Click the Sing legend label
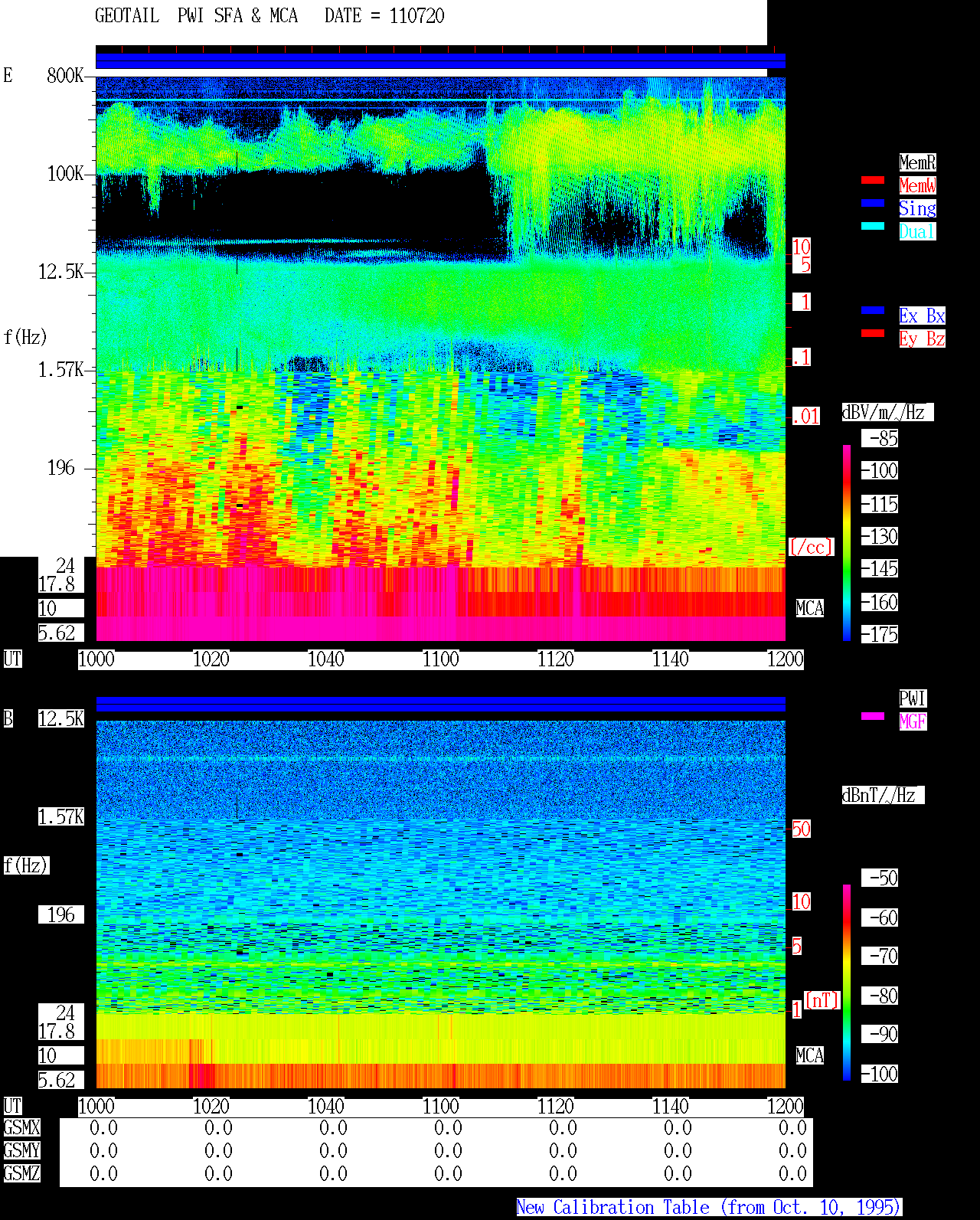The height and width of the screenshot is (1220, 980). pyautogui.click(x=917, y=208)
